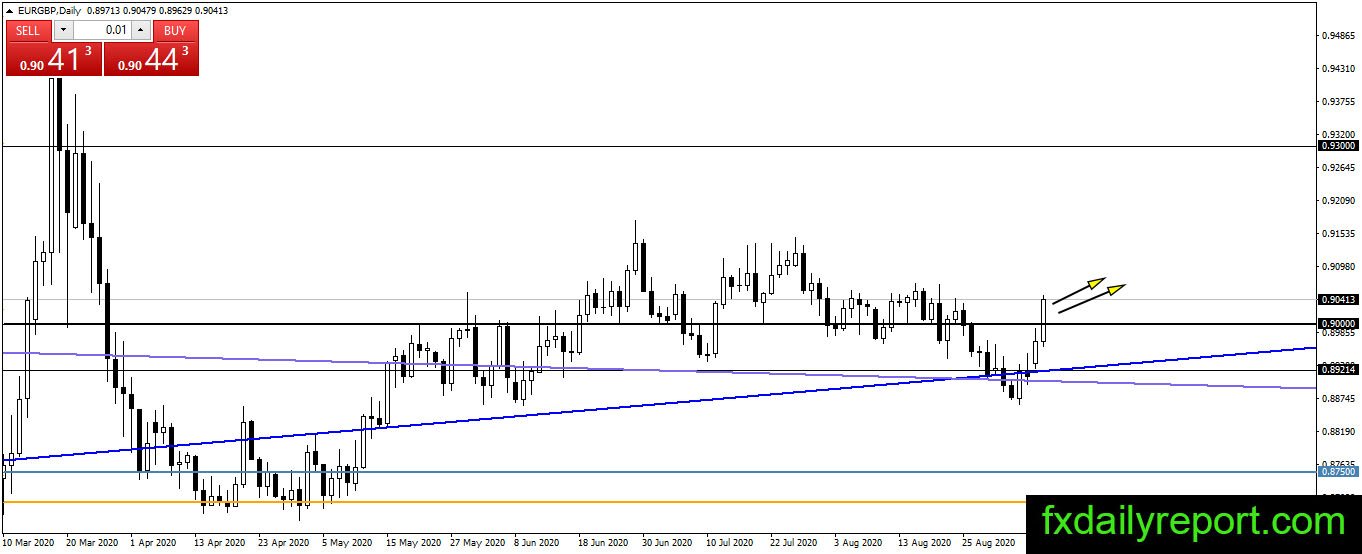
Task: Select the orange horizontal support line
Action: (x=500, y=502)
